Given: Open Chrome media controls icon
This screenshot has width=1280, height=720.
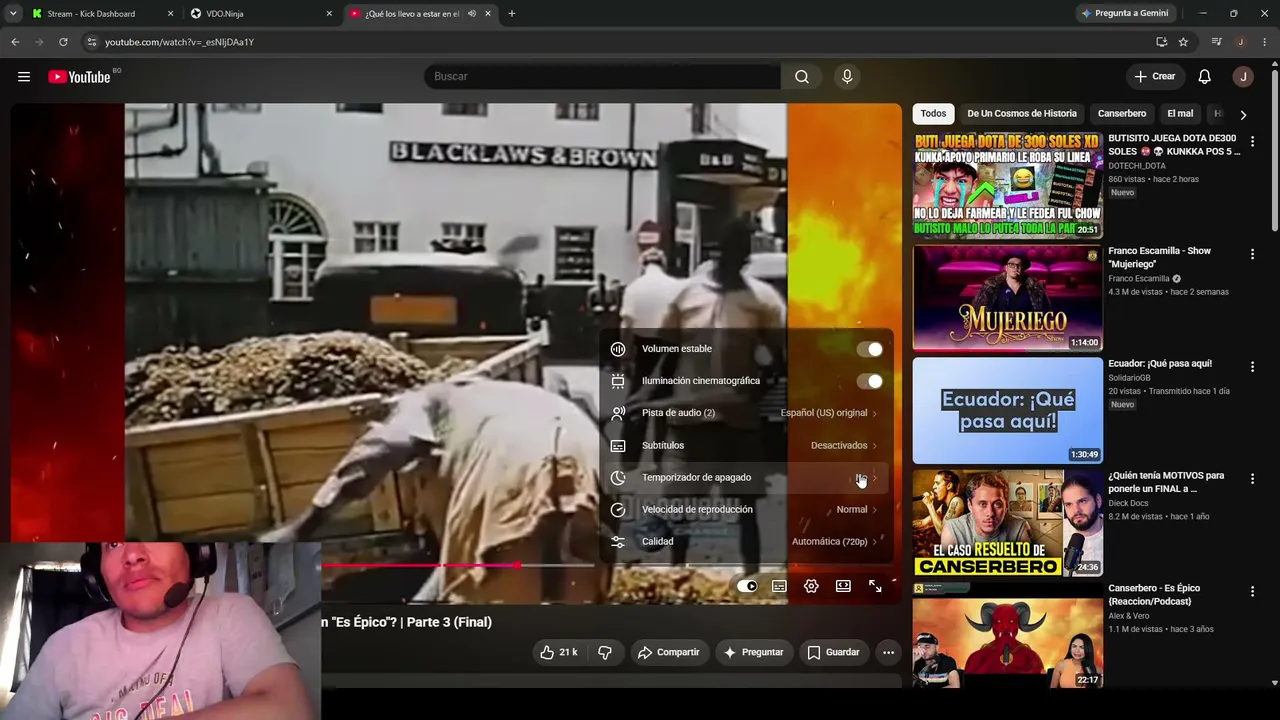Looking at the screenshot, I should click(1216, 42).
